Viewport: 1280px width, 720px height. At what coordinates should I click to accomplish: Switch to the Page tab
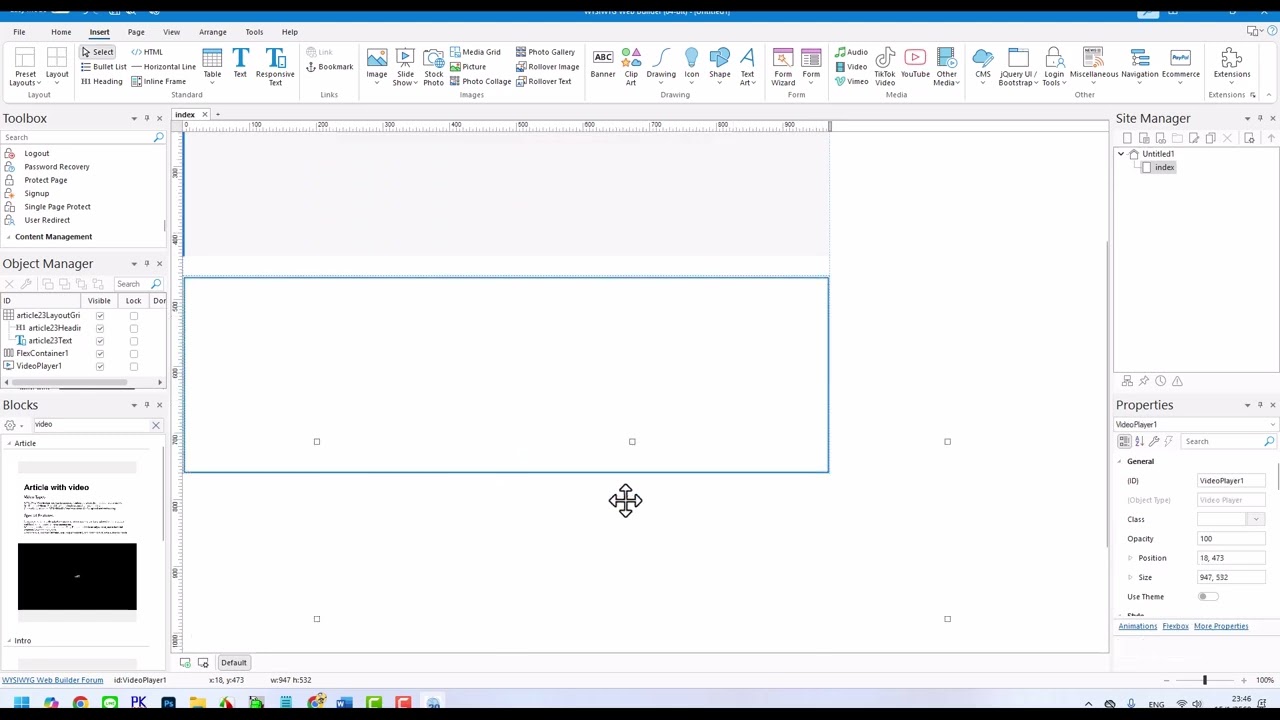pos(136,32)
